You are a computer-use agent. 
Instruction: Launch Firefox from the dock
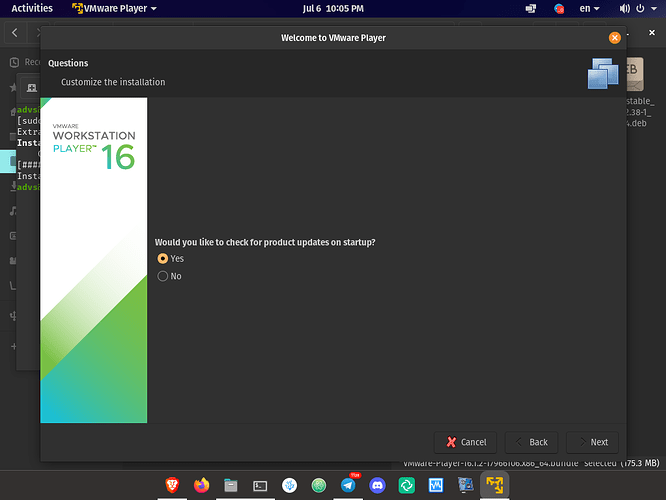pos(202,485)
